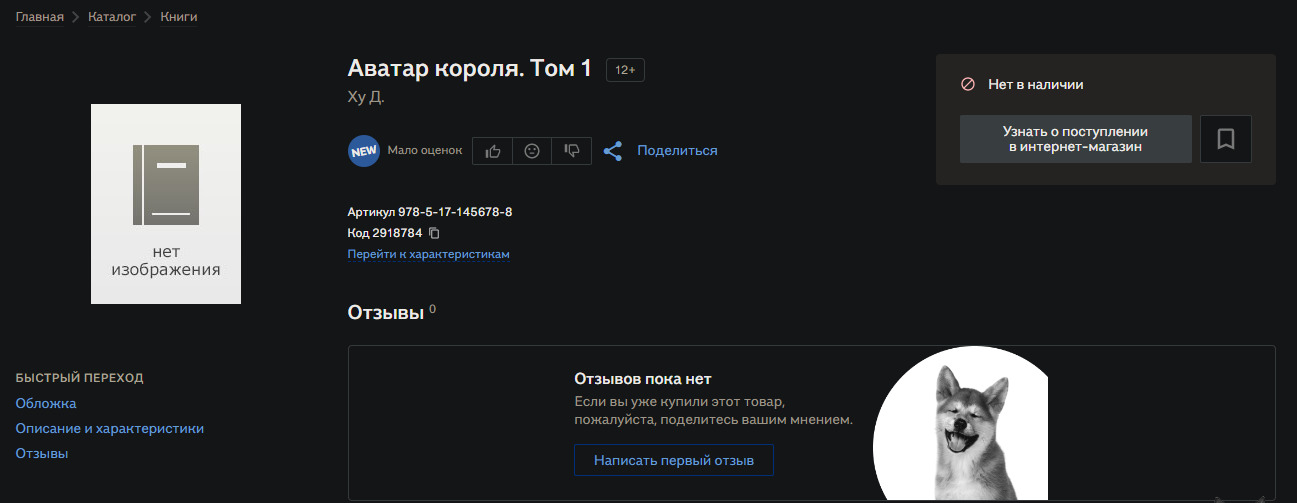The image size is (1297, 503).
Task: Click the neutral face rating icon
Action: click(532, 151)
